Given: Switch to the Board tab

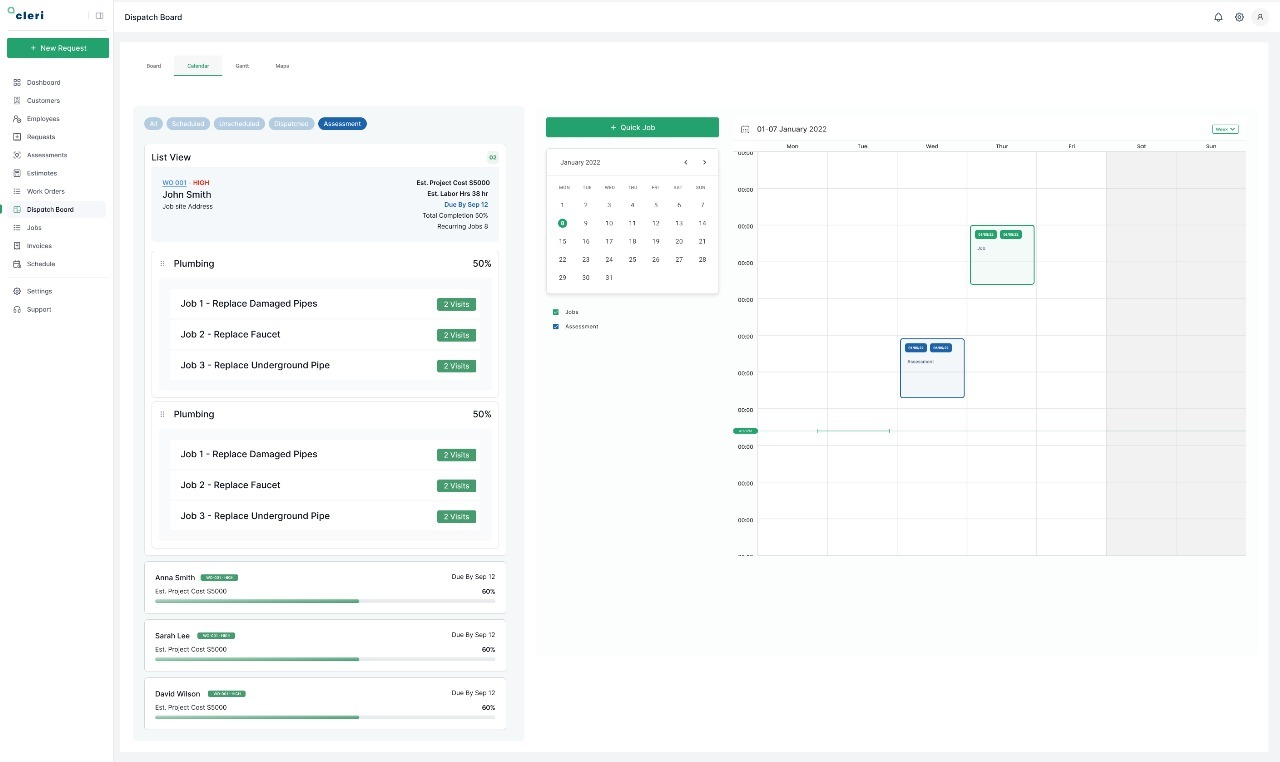Looking at the screenshot, I should tap(154, 66).
